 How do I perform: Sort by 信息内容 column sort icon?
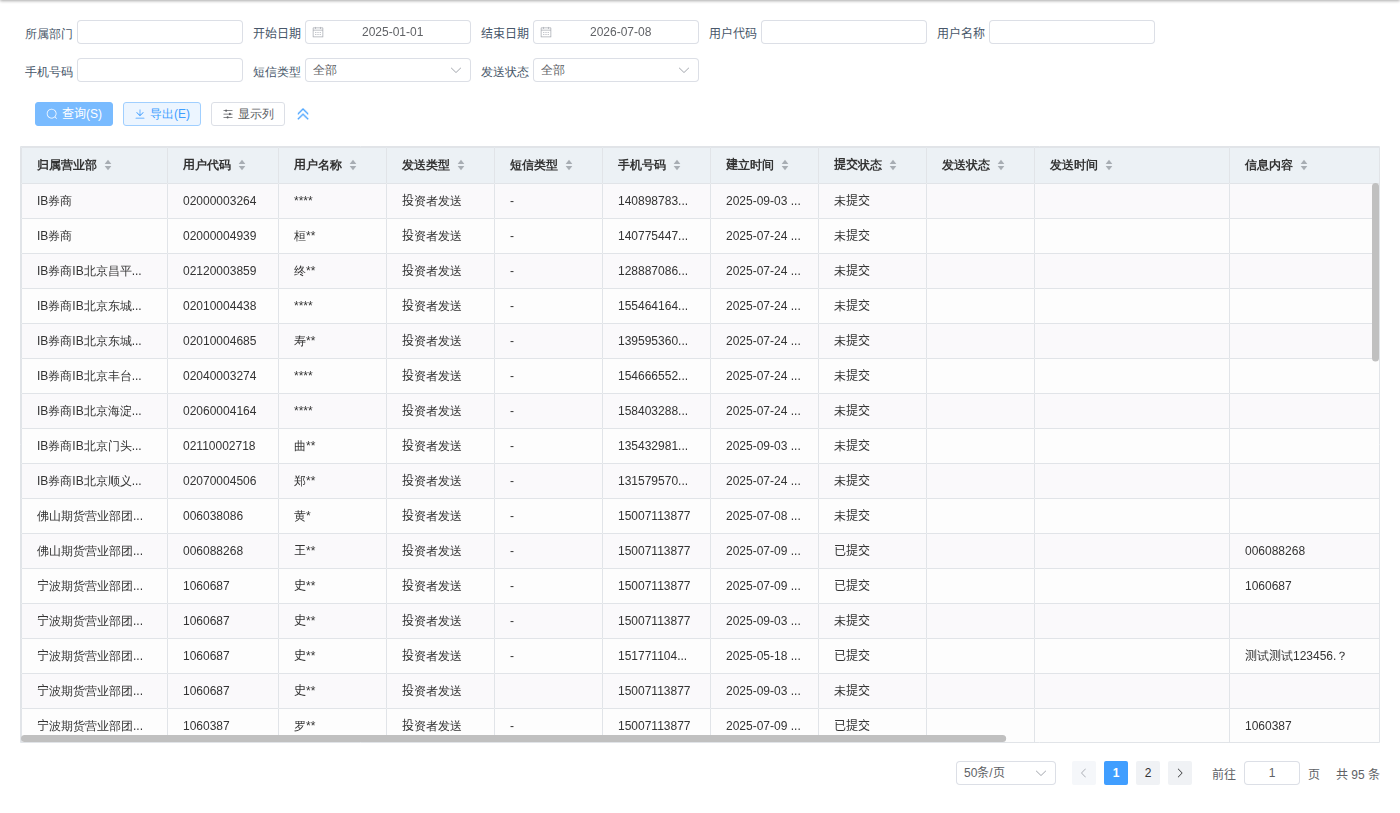[x=1304, y=165]
